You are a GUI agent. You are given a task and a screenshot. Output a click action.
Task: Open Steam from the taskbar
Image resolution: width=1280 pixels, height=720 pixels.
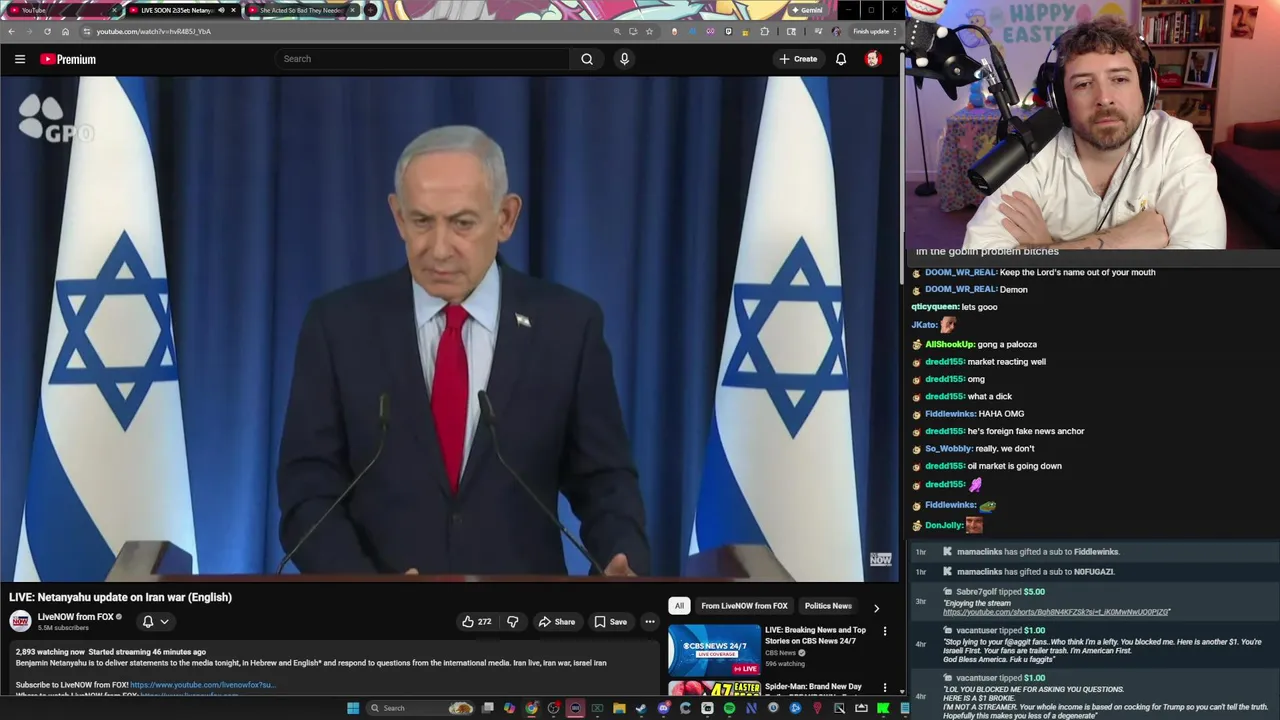coord(641,708)
